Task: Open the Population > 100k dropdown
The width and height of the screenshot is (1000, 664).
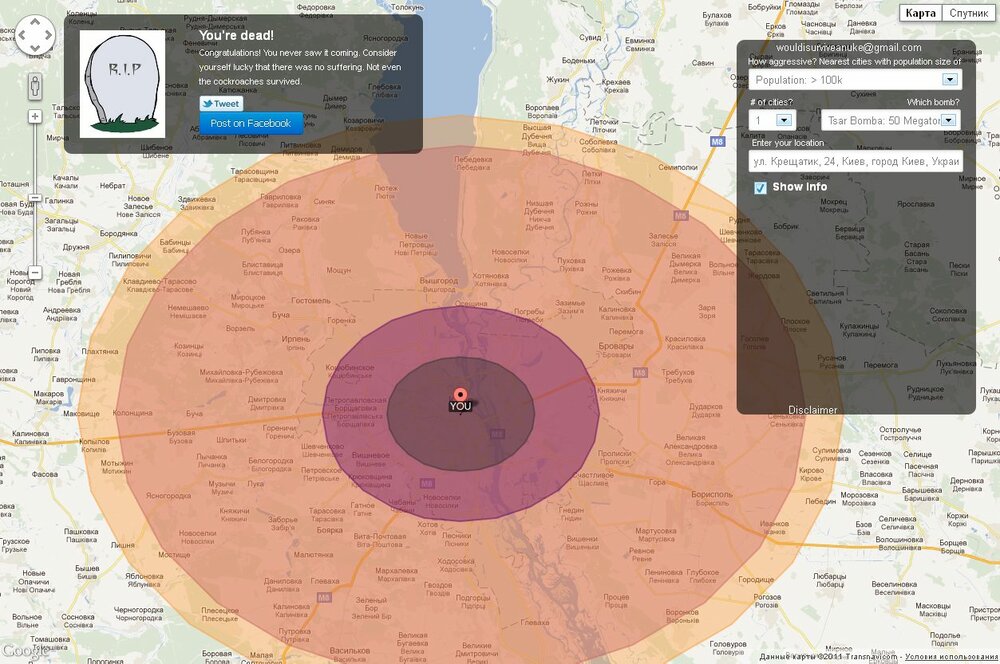Action: click(x=855, y=80)
